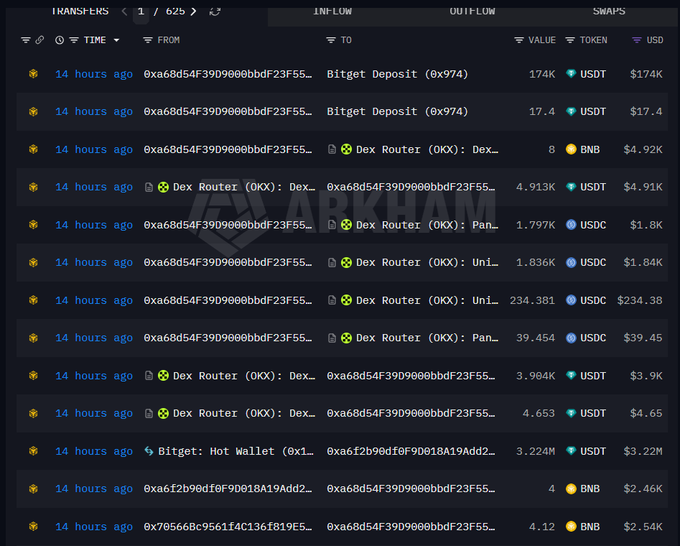Open Bitget: Hot Wallet (0x1… sender

235,452
